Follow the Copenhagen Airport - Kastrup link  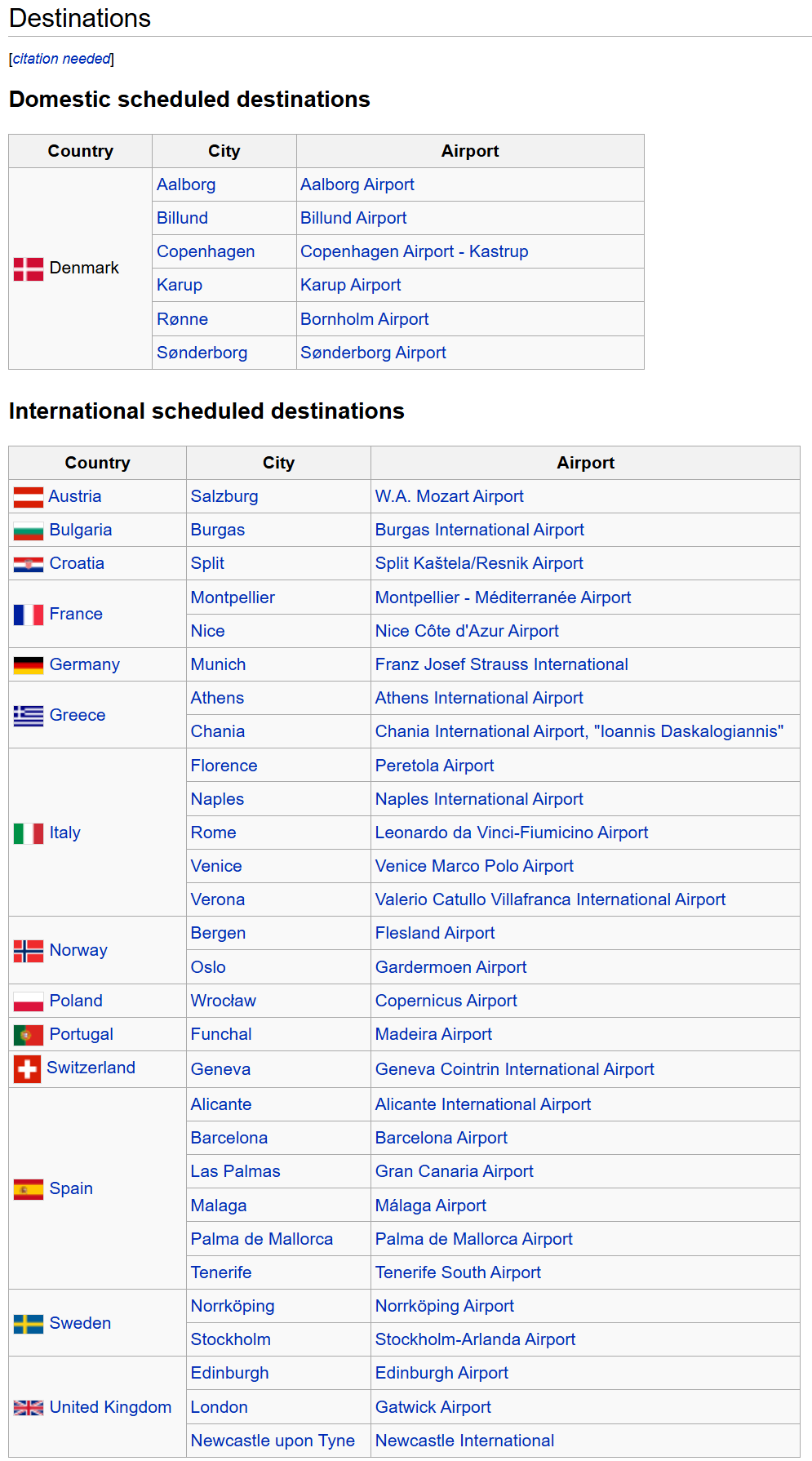[414, 251]
